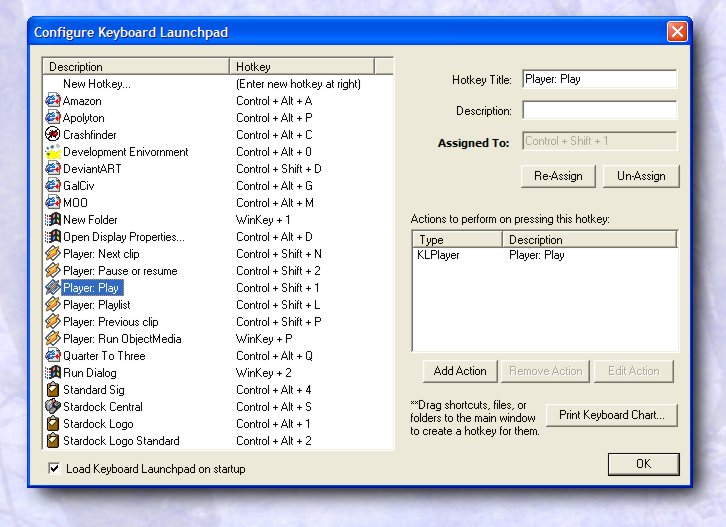Confirm with the OK button
The width and height of the screenshot is (726, 527).
(644, 464)
